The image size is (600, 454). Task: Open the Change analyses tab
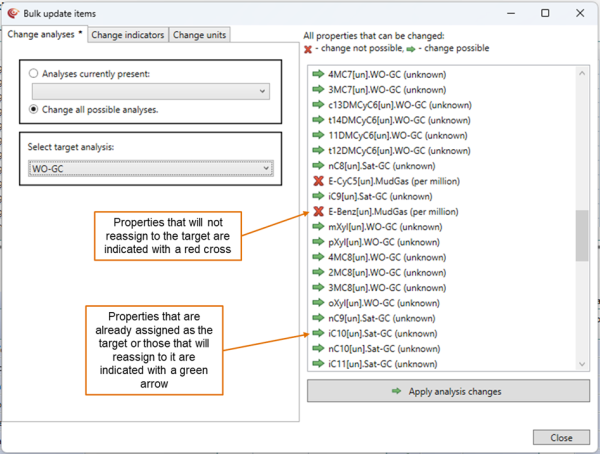point(45,35)
